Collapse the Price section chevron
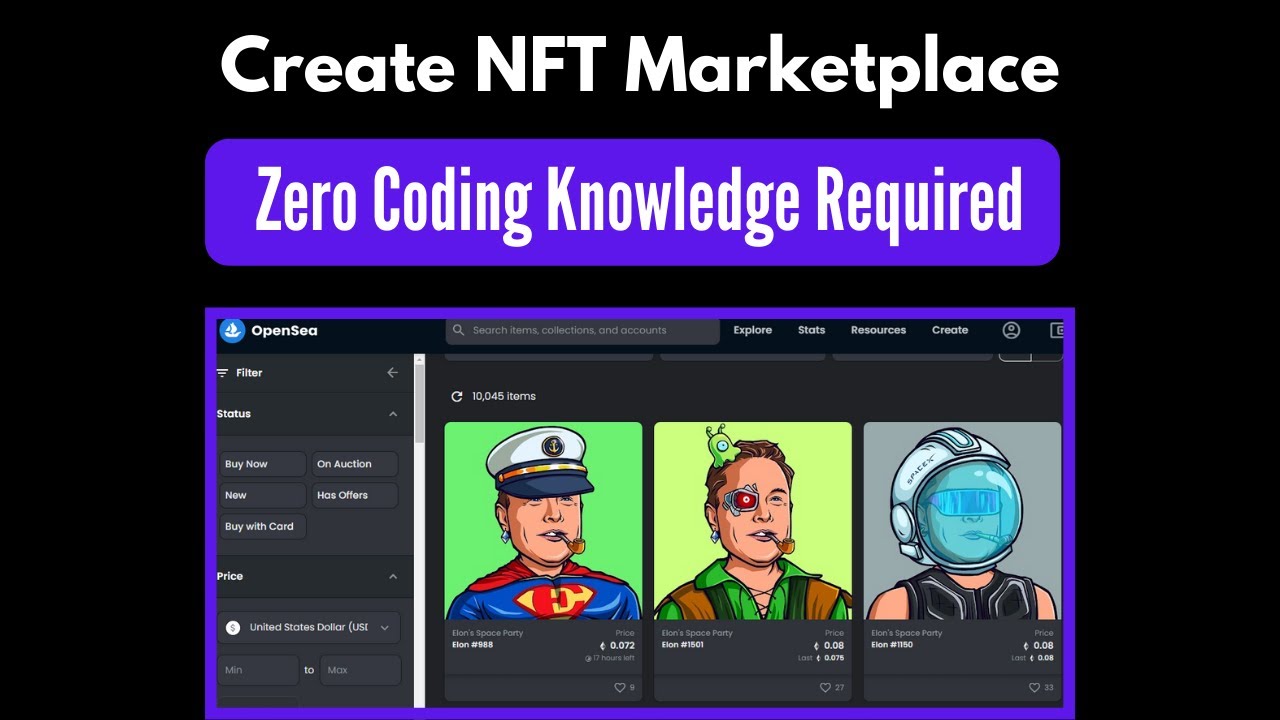This screenshot has width=1280, height=720. point(393,576)
